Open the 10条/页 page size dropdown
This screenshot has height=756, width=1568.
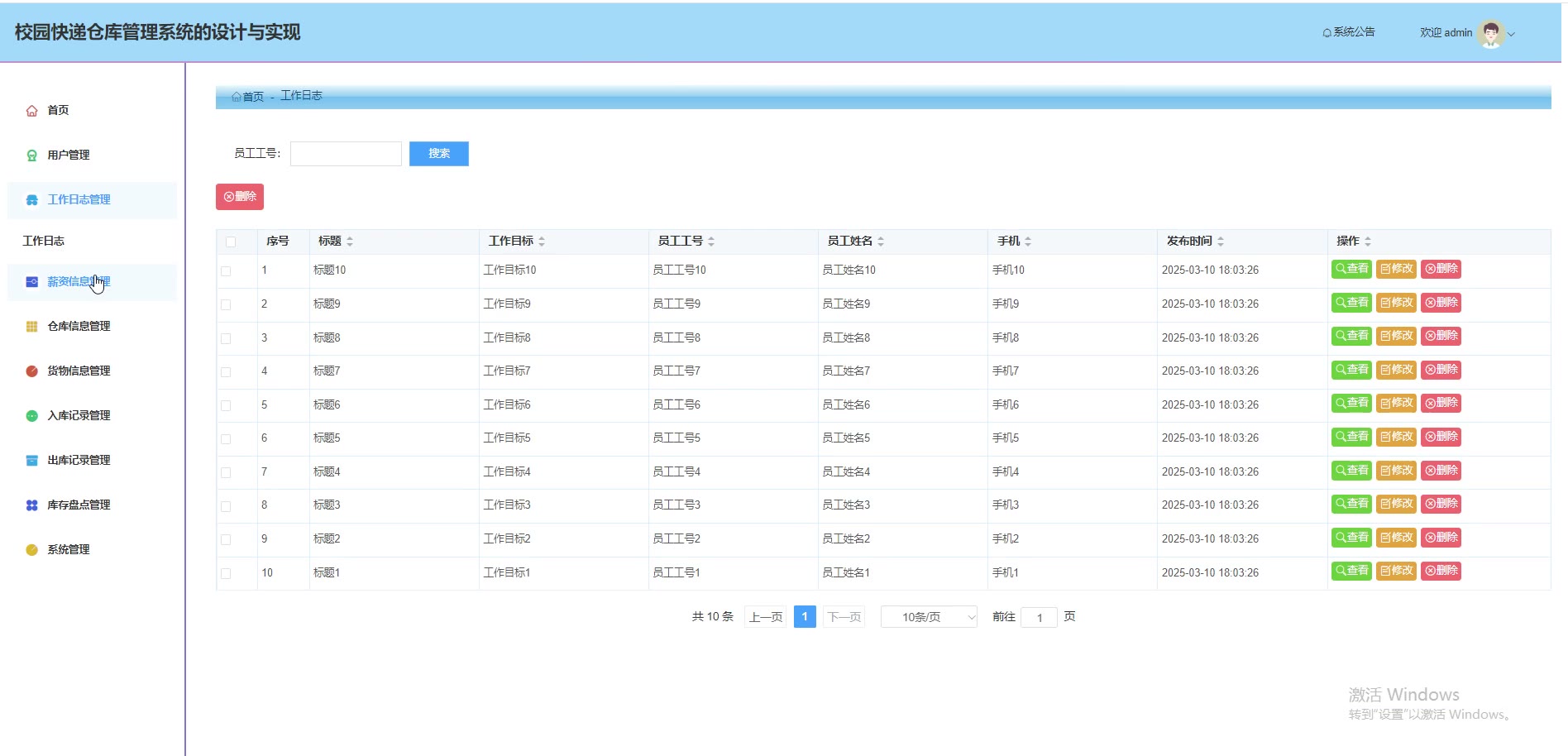tap(929, 617)
